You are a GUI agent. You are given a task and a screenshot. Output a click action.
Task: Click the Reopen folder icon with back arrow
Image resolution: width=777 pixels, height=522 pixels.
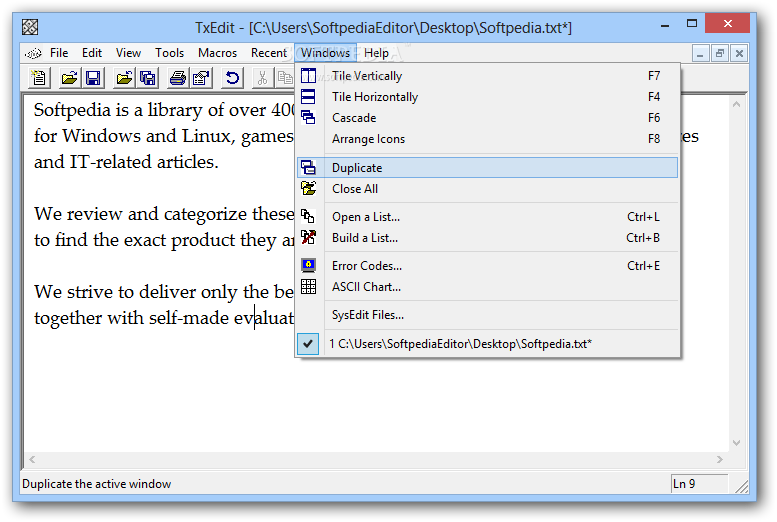[x=124, y=78]
